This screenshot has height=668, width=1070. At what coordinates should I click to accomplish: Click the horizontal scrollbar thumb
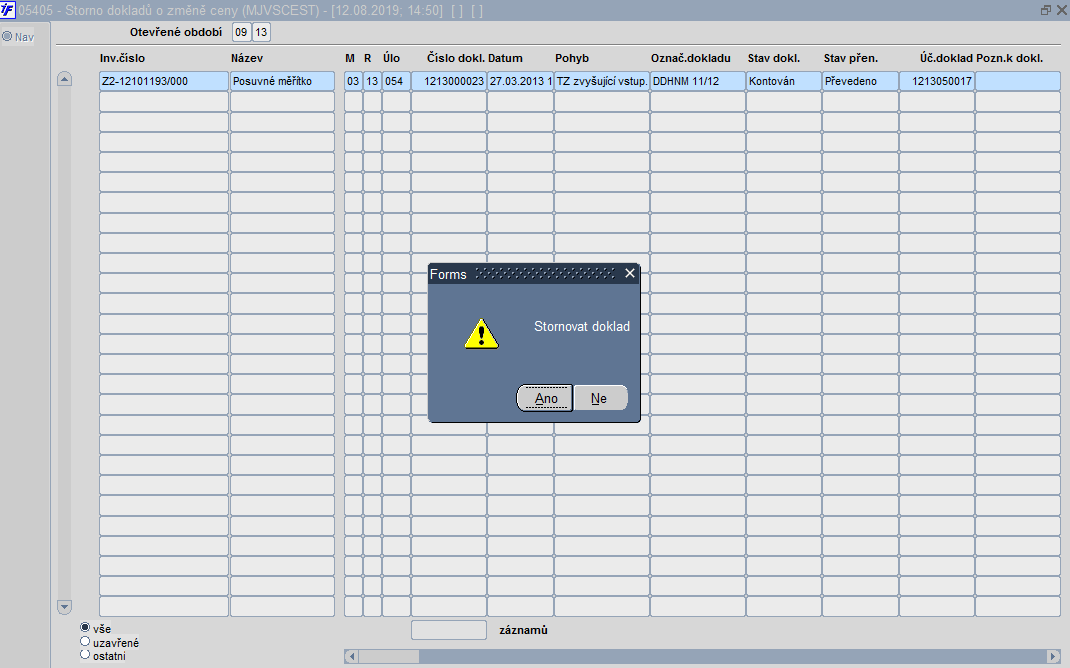click(389, 656)
